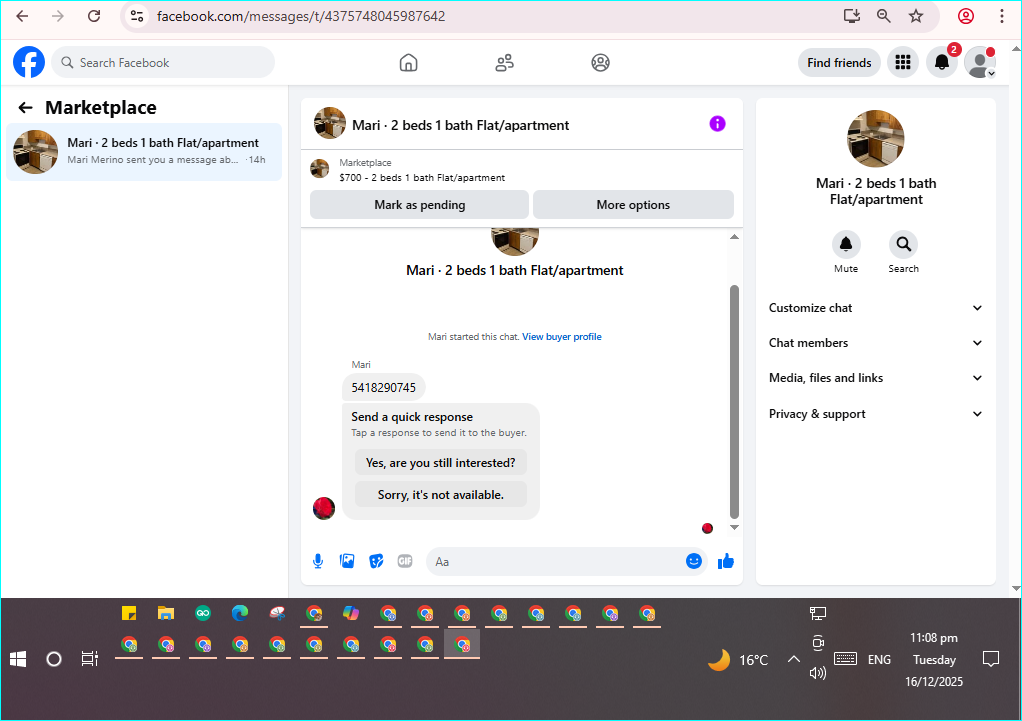This screenshot has height=721, width=1022.
Task: Click the browser address bar URL
Action: [301, 16]
